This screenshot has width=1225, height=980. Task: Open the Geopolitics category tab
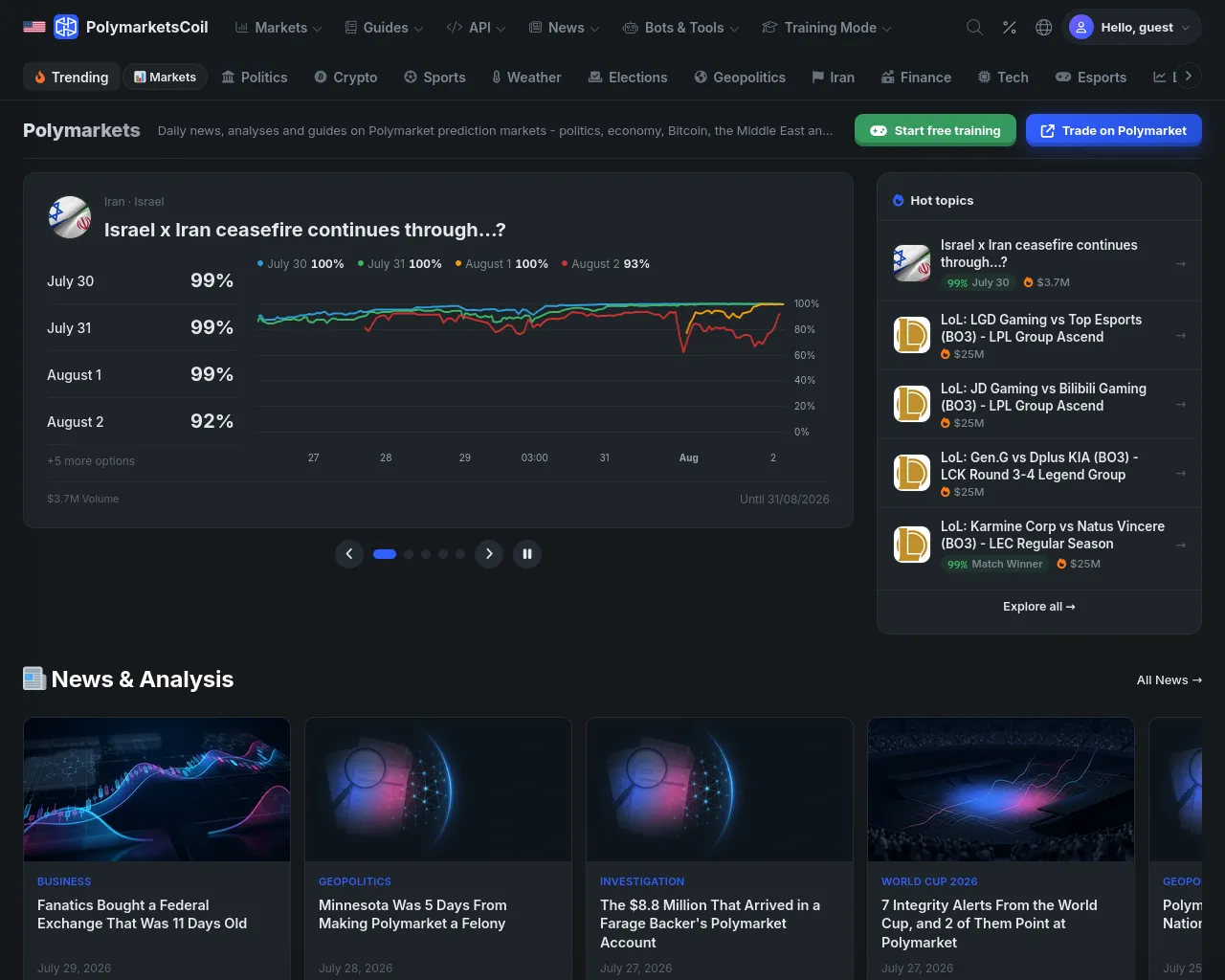point(740,78)
